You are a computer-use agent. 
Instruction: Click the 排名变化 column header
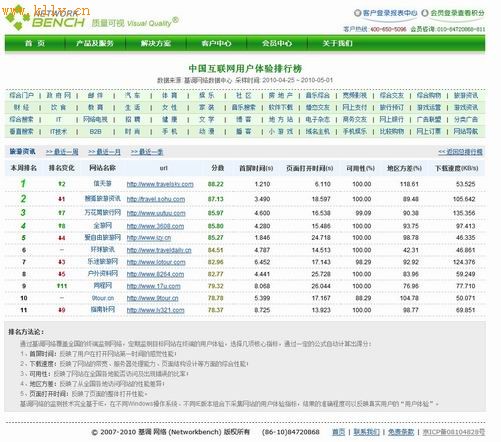[x=62, y=168]
